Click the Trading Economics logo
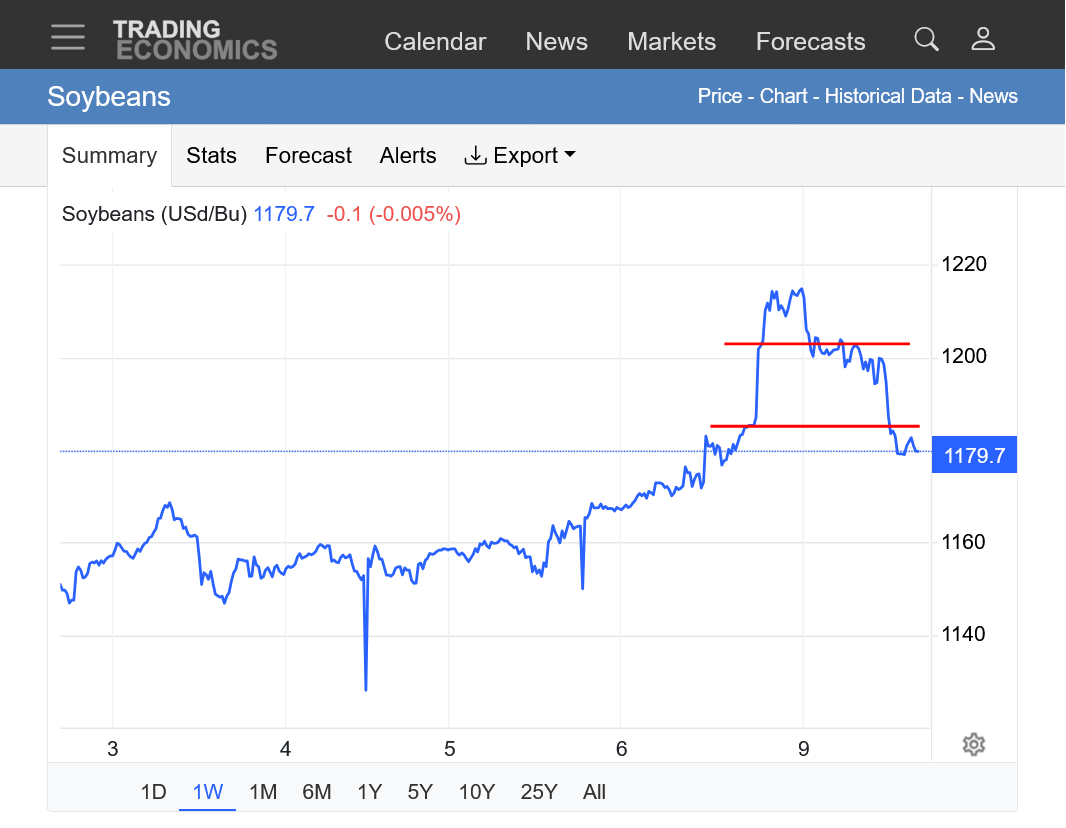Image resolution: width=1066 pixels, height=828 pixels. 194,40
